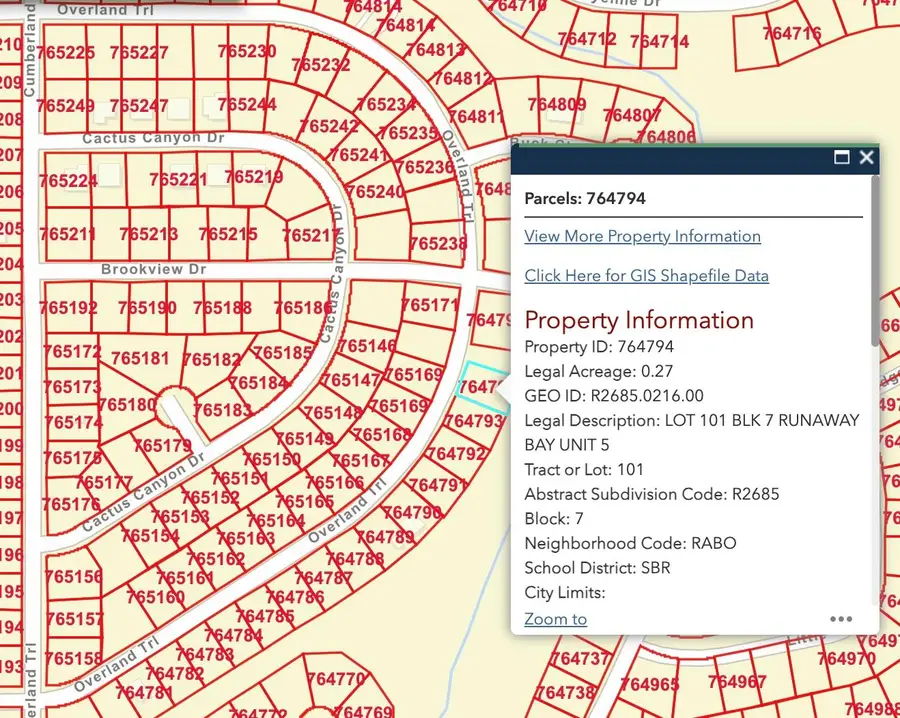Select parcel 764716 in the top right
This screenshot has width=900, height=718.
[x=790, y=34]
